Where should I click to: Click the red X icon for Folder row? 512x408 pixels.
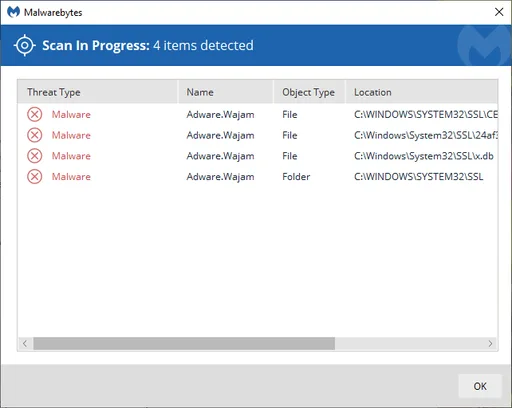pos(35,177)
